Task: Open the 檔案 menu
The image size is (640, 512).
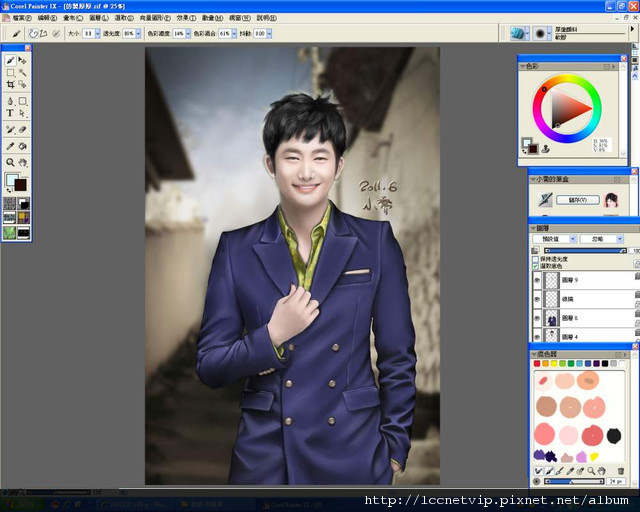Action: pyautogui.click(x=21, y=18)
